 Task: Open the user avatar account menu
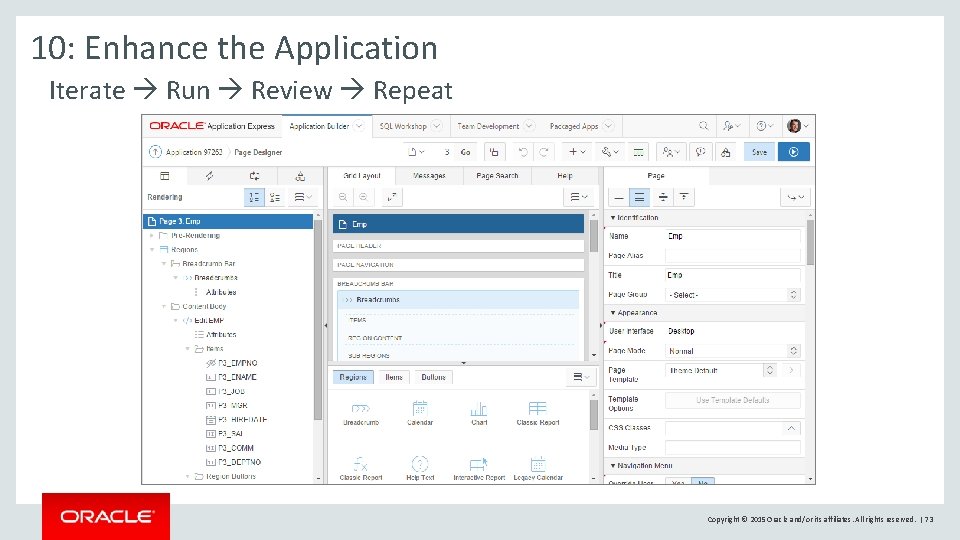pos(798,126)
